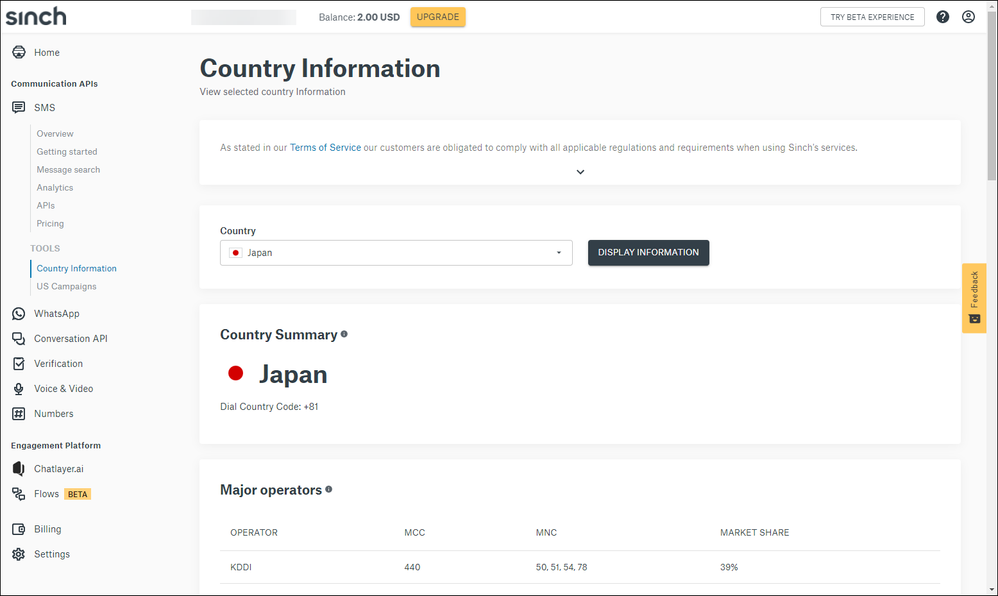The width and height of the screenshot is (998, 596).
Task: Click the Balance 2.00 USD text
Action: point(359,17)
